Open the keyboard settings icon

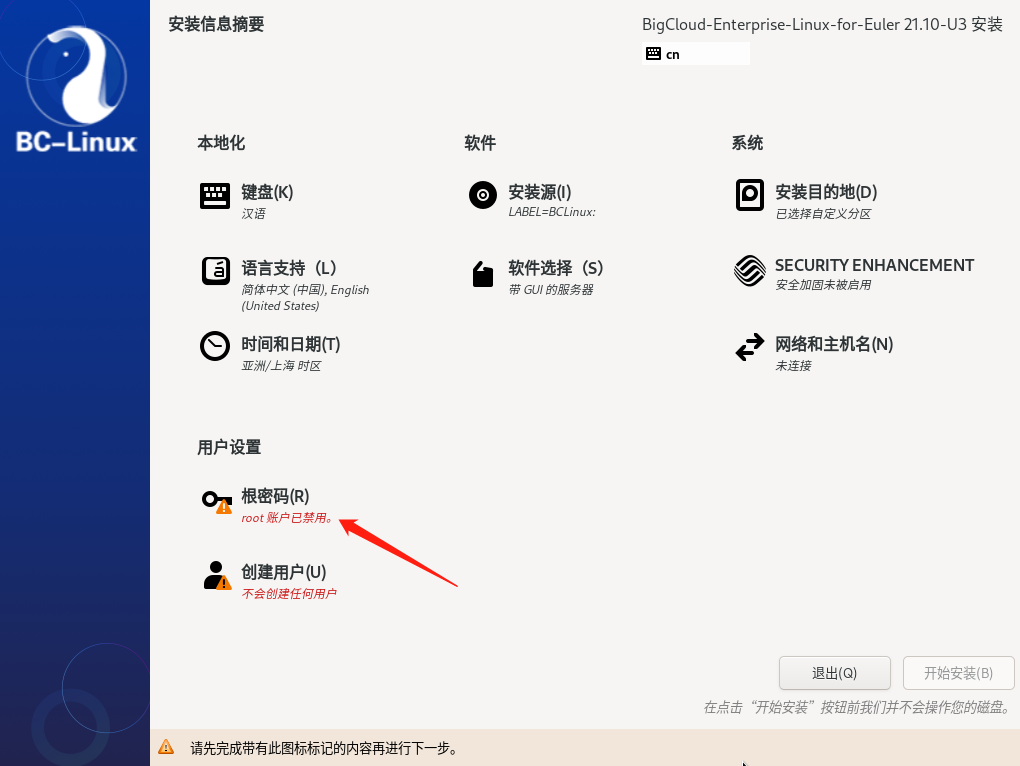coord(215,196)
